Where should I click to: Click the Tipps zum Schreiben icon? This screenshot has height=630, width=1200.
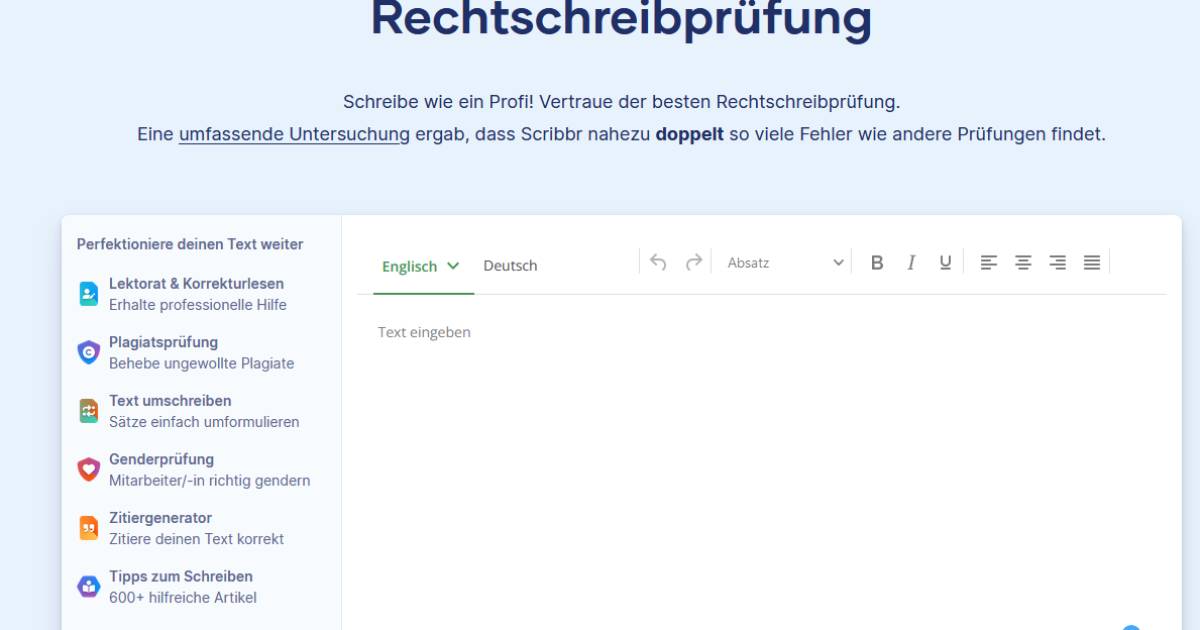[x=91, y=586]
